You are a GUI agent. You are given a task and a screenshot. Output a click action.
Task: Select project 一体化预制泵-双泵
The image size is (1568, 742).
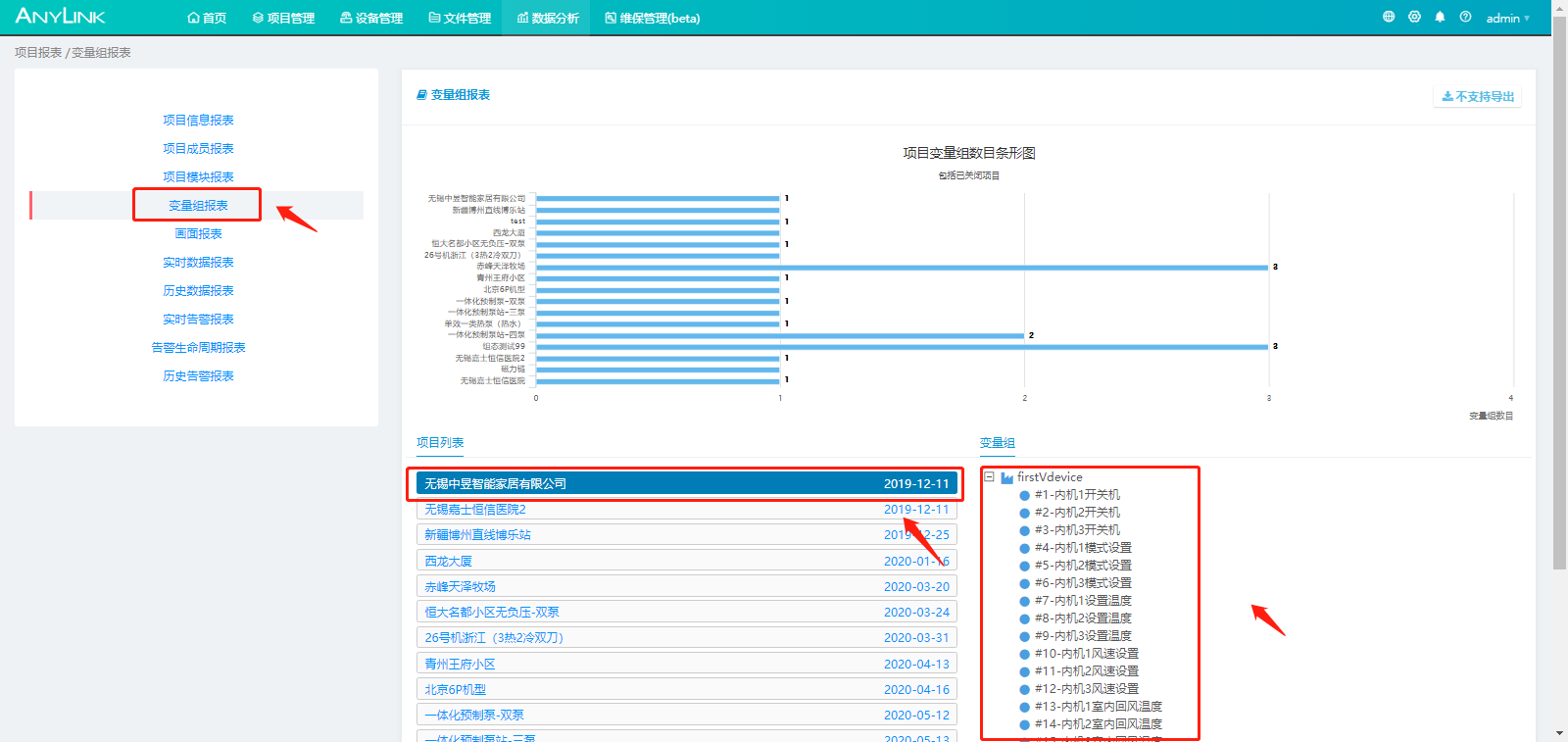[686, 715]
